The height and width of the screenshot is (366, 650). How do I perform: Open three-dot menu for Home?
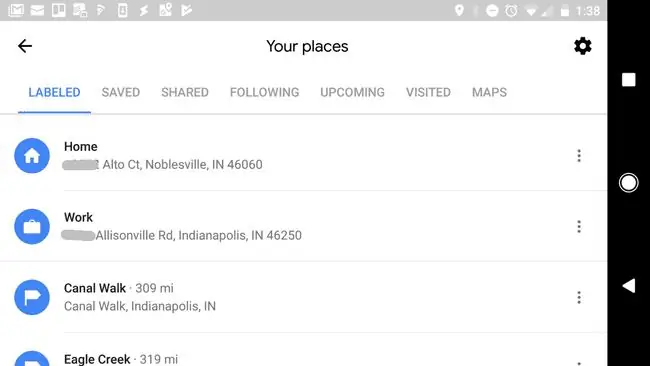[x=579, y=156]
